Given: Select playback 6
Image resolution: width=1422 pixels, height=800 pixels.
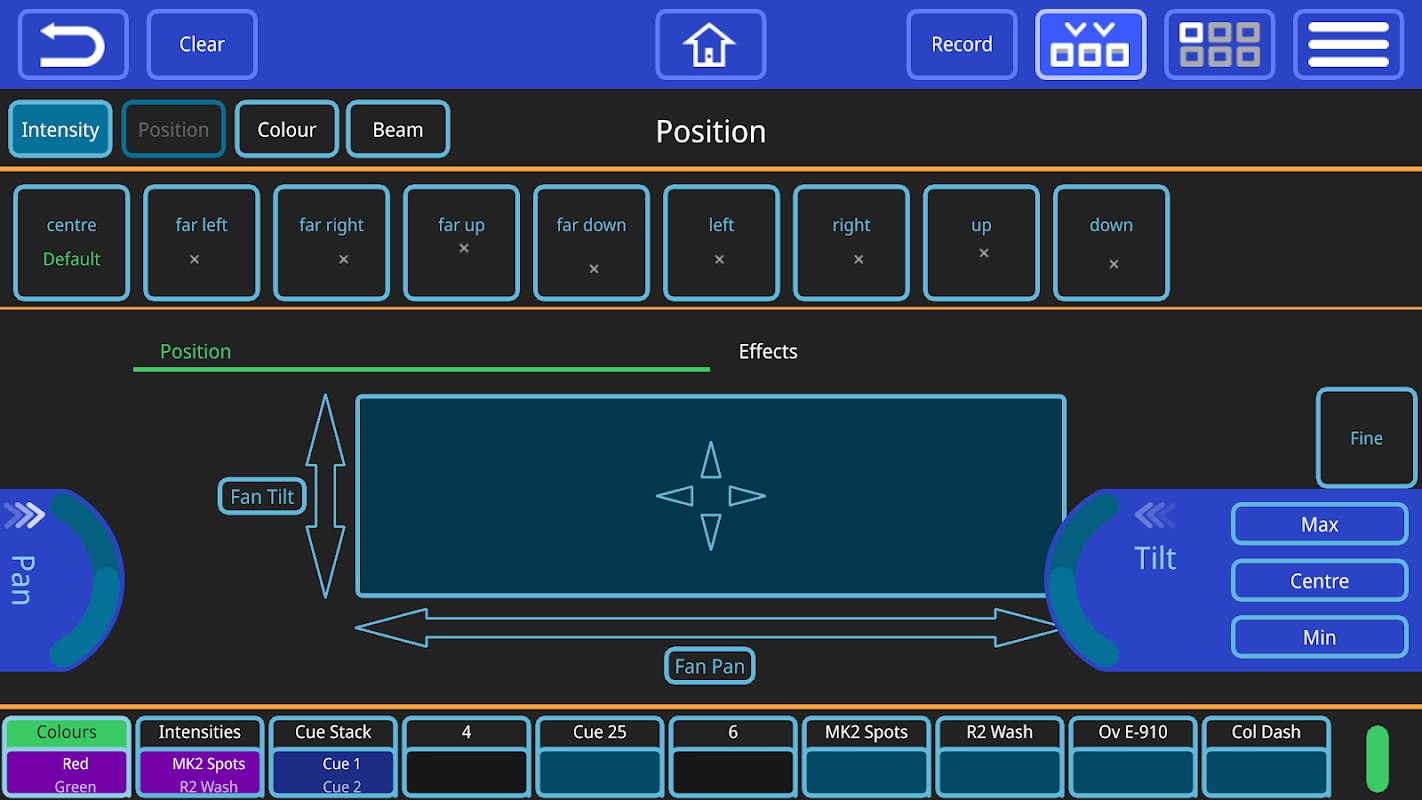Looking at the screenshot, I should [733, 757].
